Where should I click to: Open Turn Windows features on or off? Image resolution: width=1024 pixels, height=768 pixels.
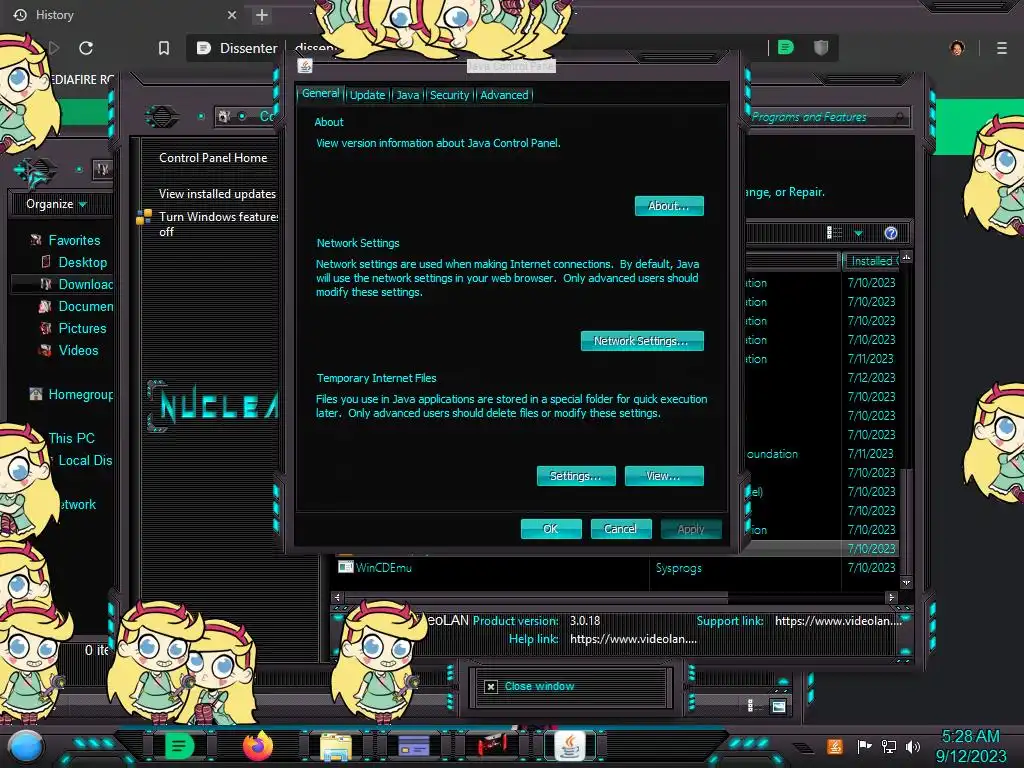tap(219, 224)
